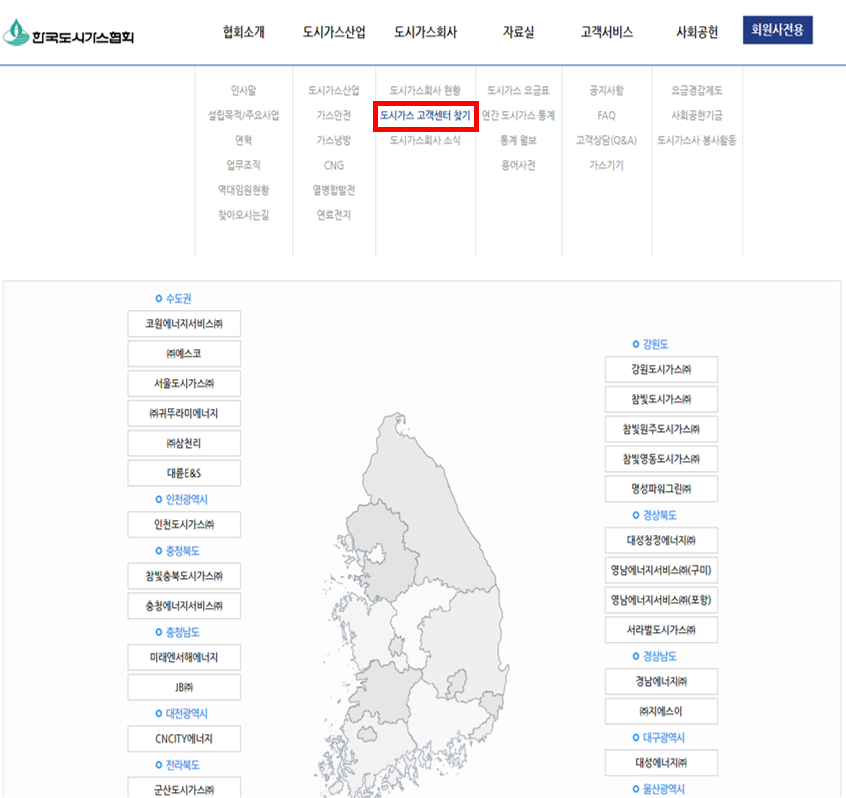Open 도시가스사 봉사활동 link
This screenshot has width=846, height=798.
coord(697,140)
